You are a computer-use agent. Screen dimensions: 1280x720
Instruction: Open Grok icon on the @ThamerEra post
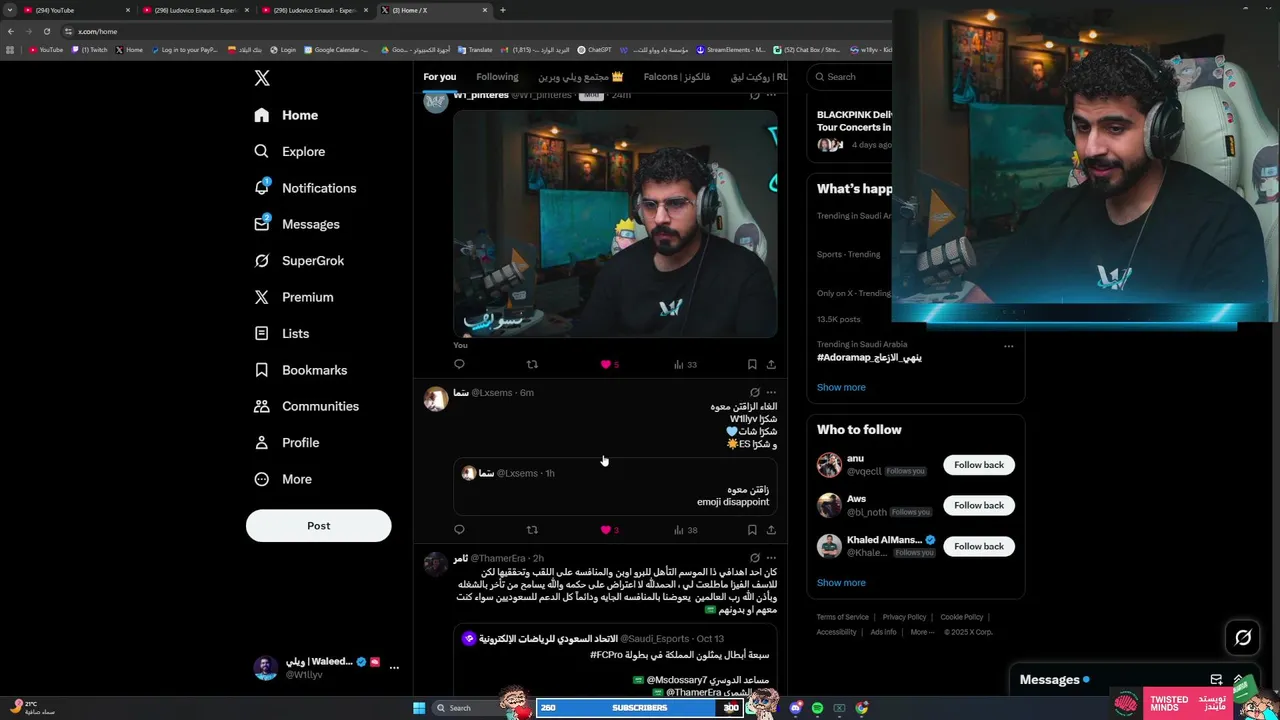coord(755,558)
